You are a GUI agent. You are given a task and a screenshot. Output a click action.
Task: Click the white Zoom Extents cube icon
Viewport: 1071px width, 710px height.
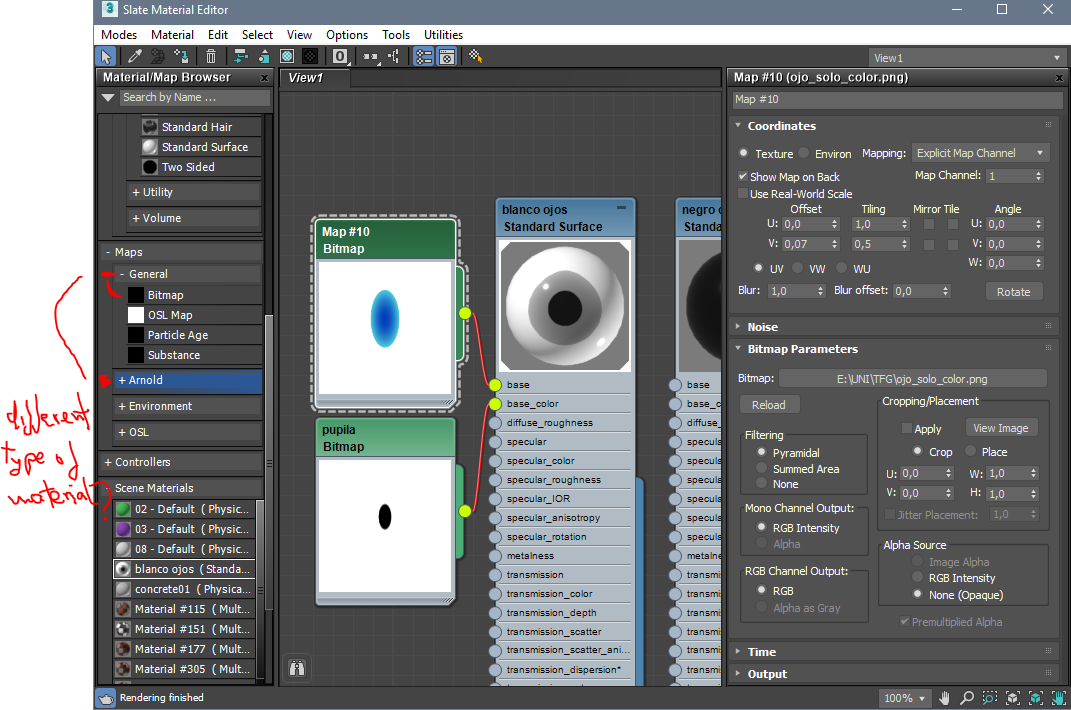tap(1013, 698)
